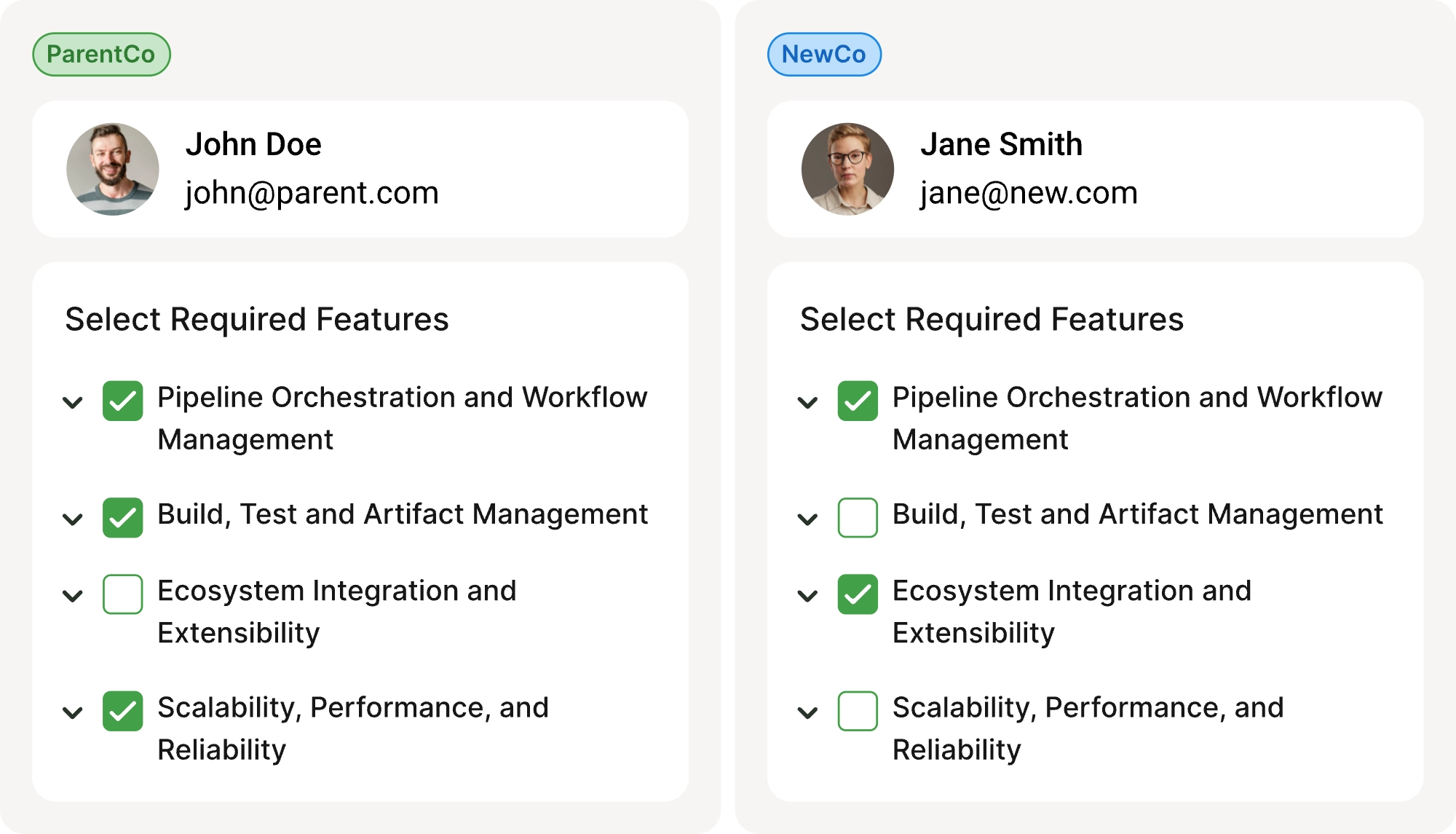This screenshot has width=1456, height=834.
Task: Click the NewCo company badge
Action: (824, 54)
